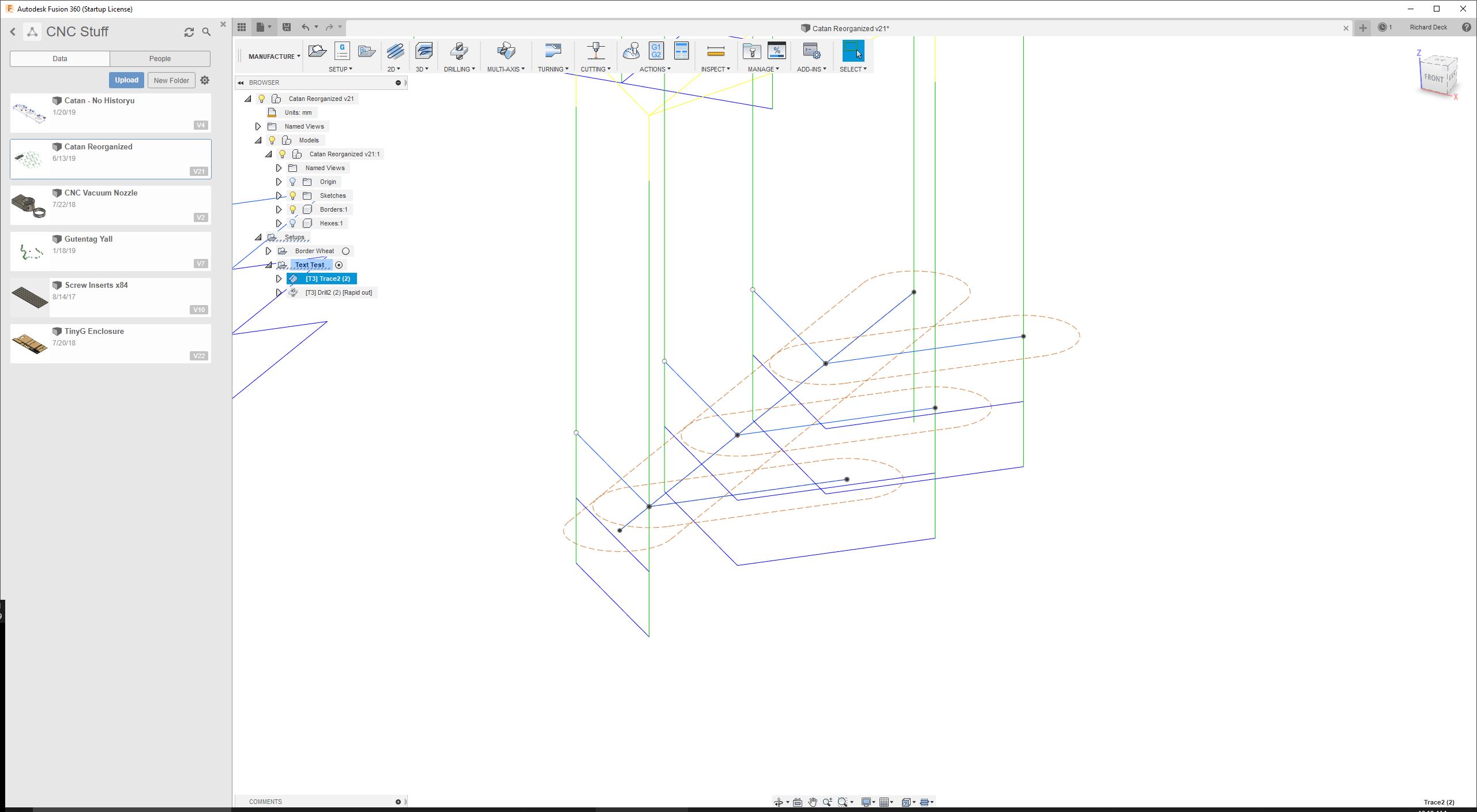Click the Text Test active setup radio
Screen dimensions: 1477x812
pos(339,265)
